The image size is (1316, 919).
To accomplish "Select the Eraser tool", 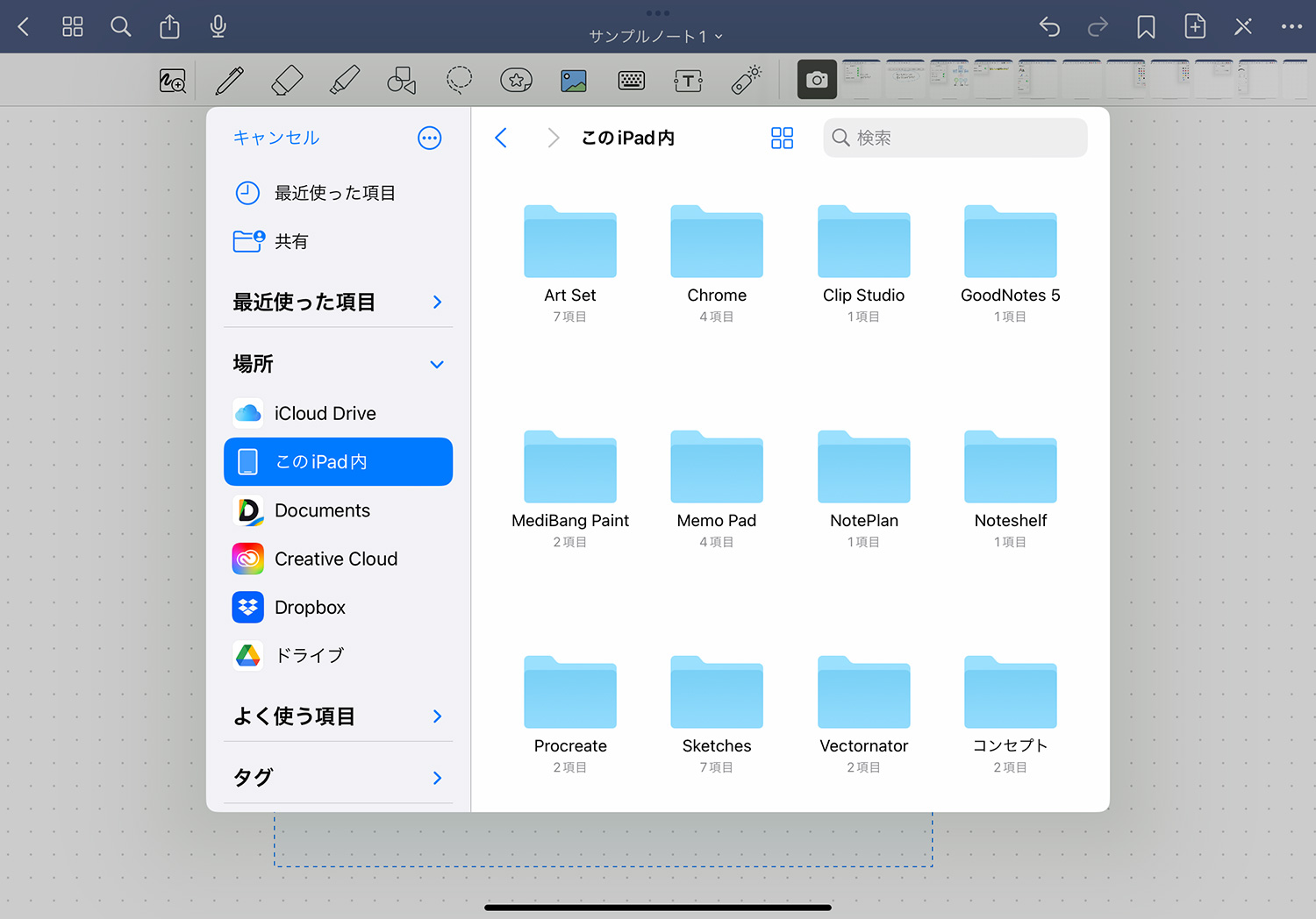I will click(x=287, y=81).
